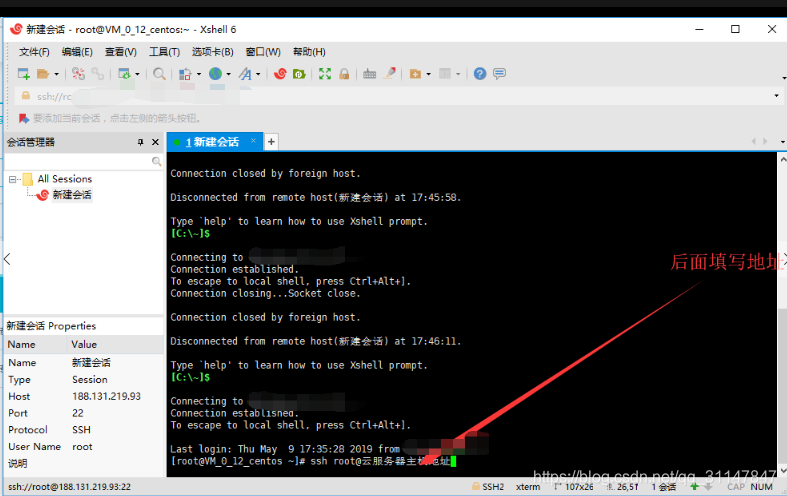This screenshot has height=496, width=787.
Task: Open the 编辑(E) menu
Action: click(77, 52)
